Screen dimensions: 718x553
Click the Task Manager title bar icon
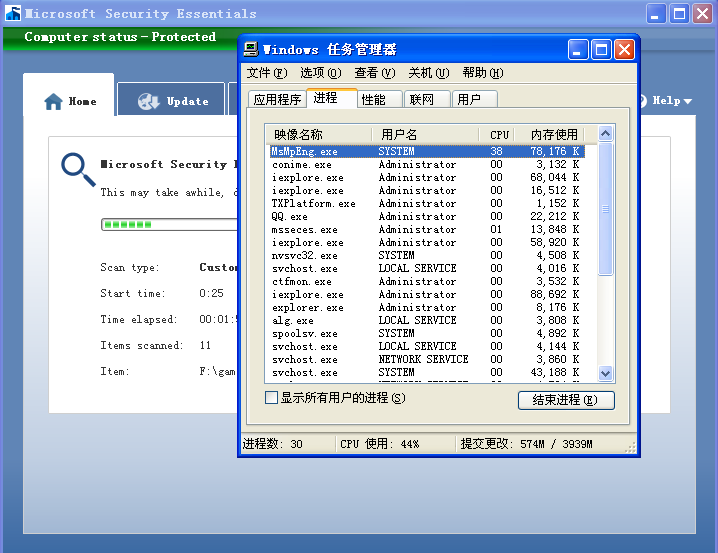(x=250, y=49)
